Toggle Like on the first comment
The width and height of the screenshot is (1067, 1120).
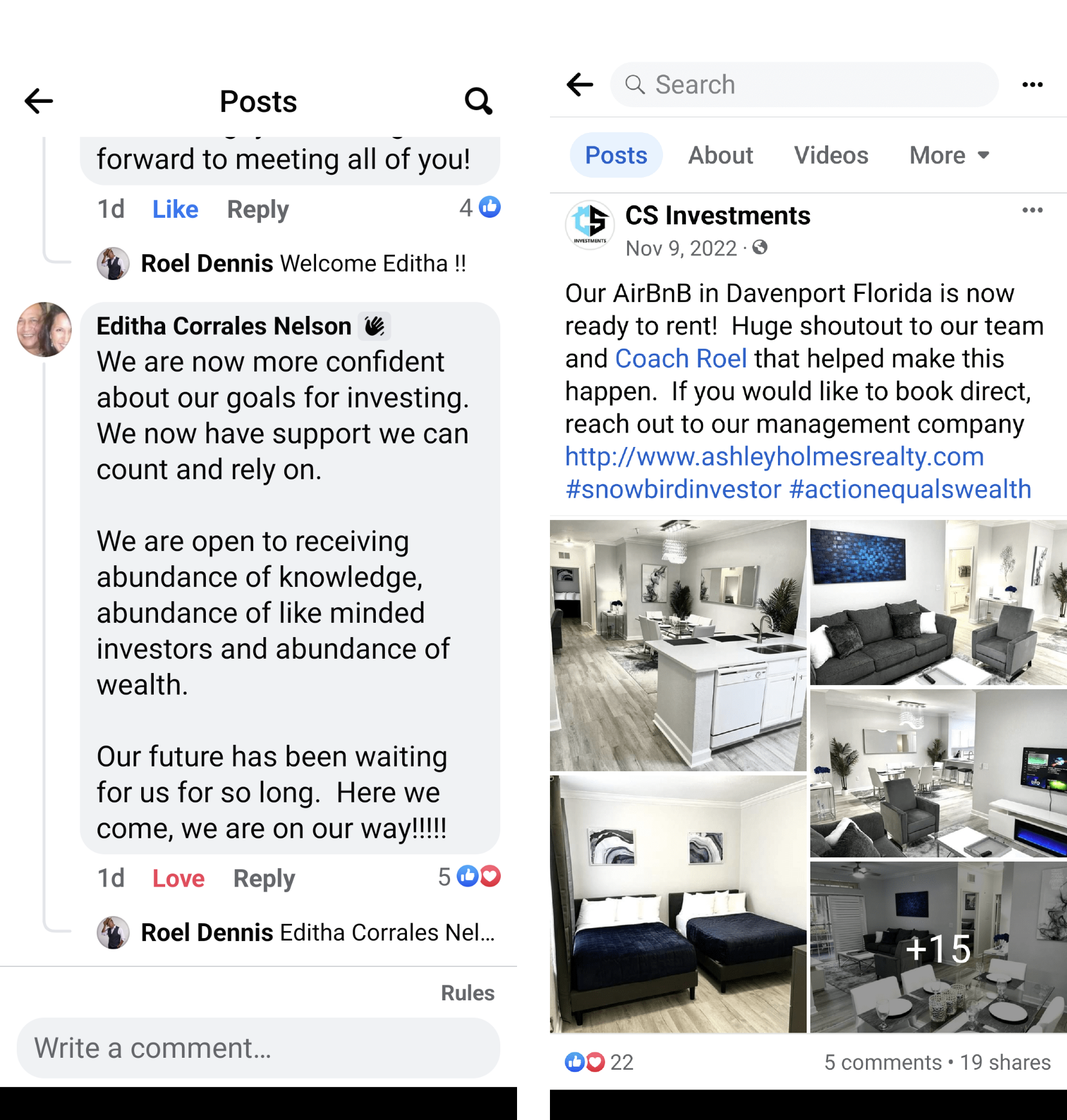(175, 209)
